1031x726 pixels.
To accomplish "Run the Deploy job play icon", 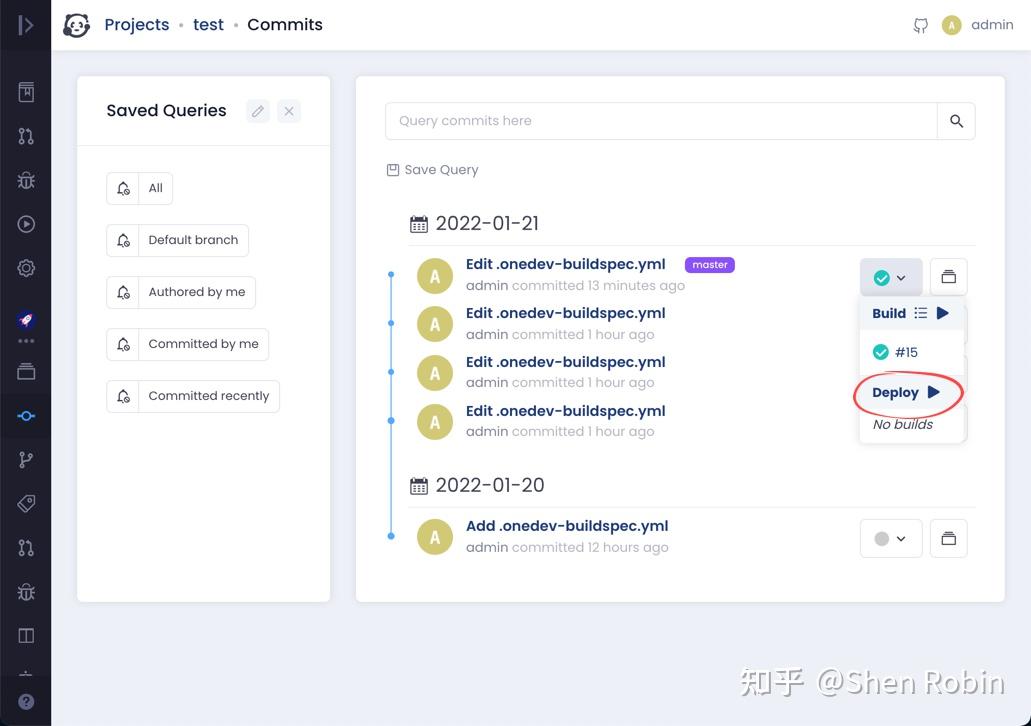I will tap(934, 392).
